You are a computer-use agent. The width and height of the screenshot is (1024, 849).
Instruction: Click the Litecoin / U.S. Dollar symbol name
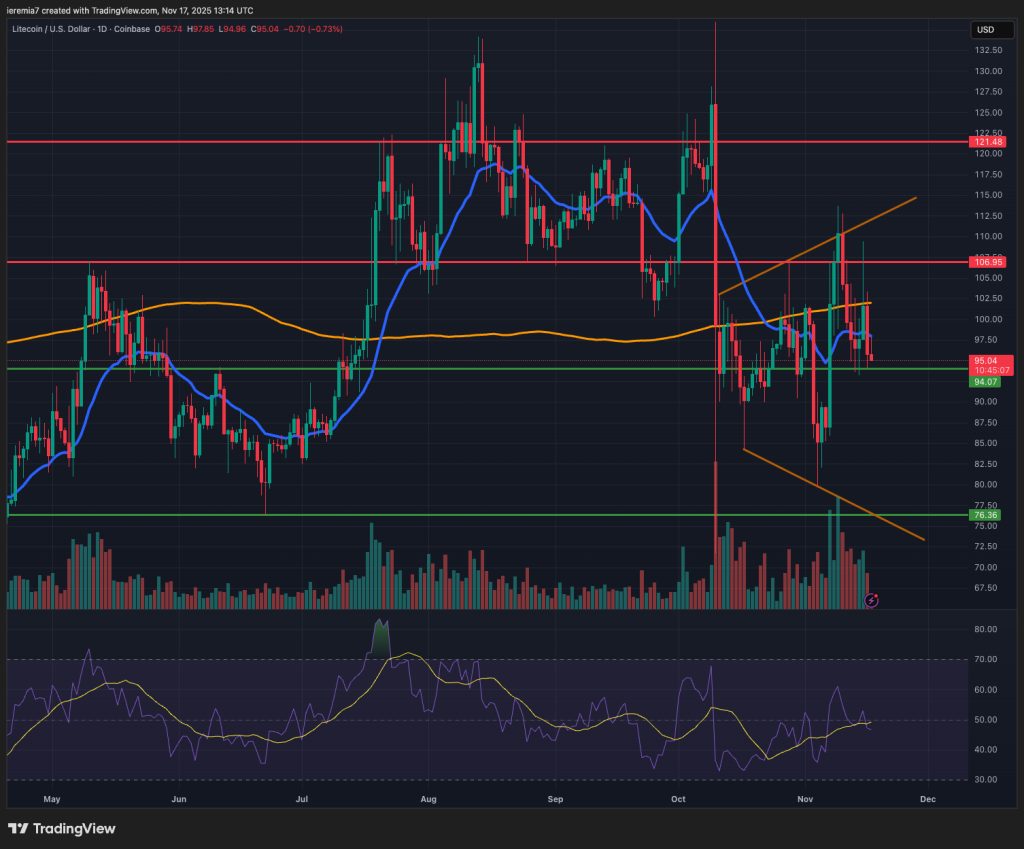click(x=52, y=30)
